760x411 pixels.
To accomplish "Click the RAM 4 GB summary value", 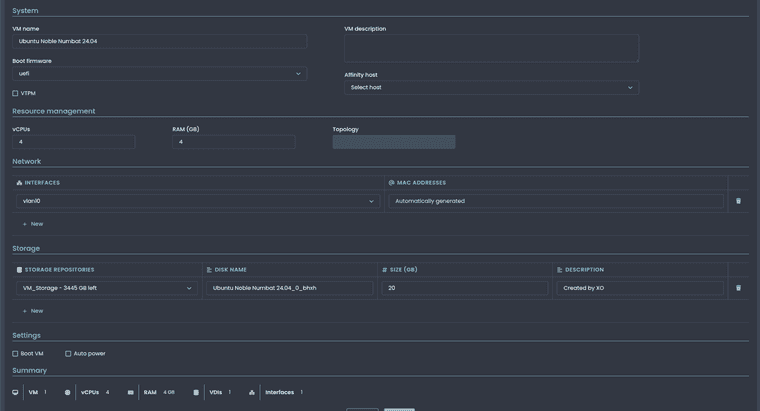I will point(169,392).
